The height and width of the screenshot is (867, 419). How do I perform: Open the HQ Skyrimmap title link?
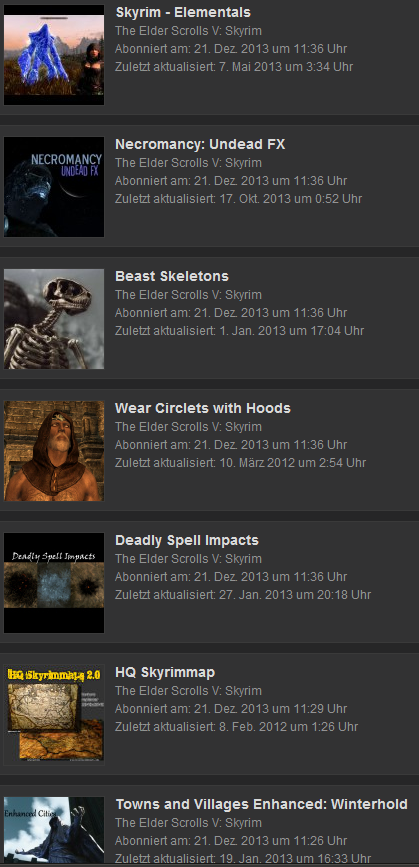[165, 673]
